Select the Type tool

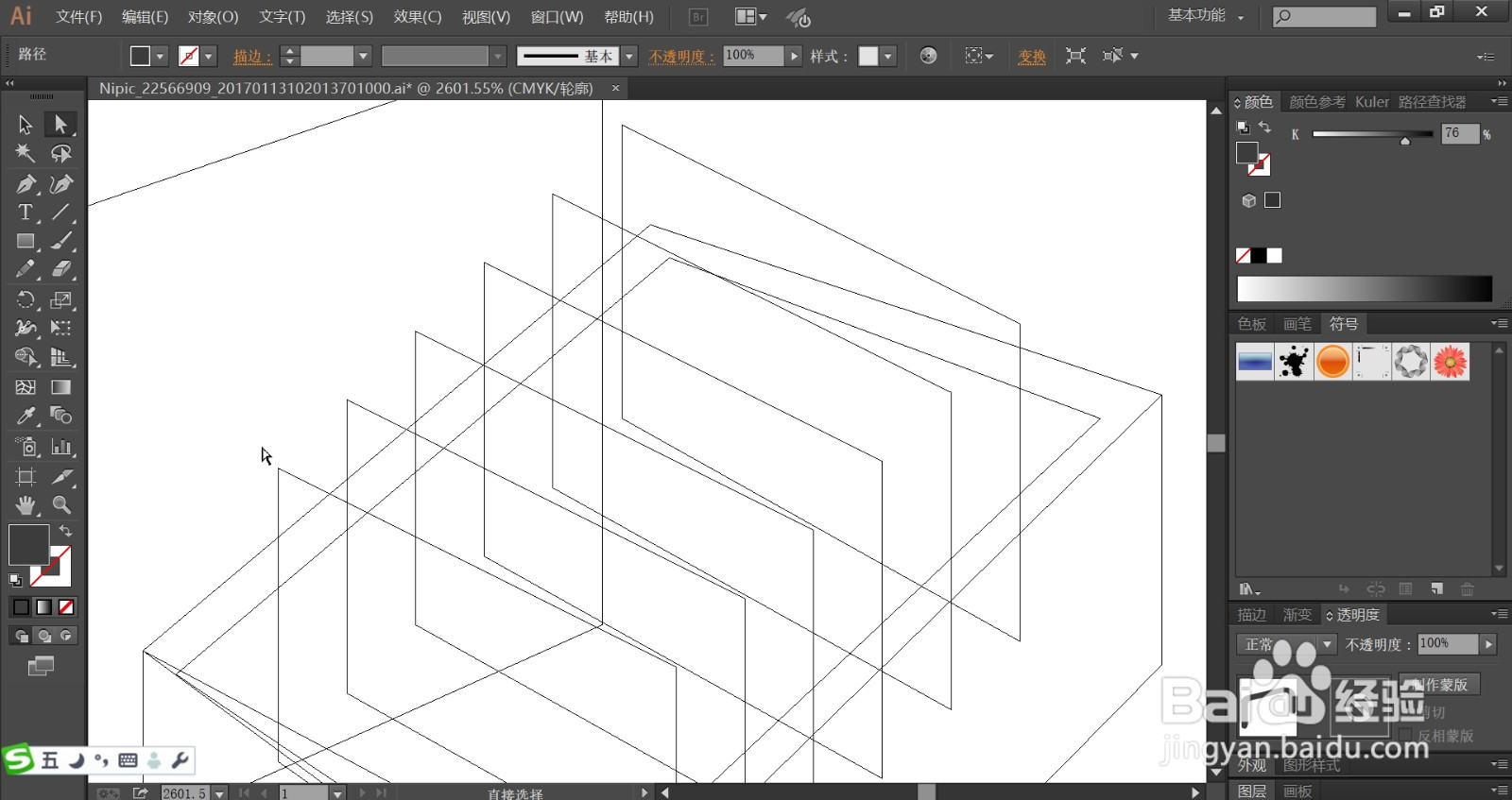coord(26,213)
